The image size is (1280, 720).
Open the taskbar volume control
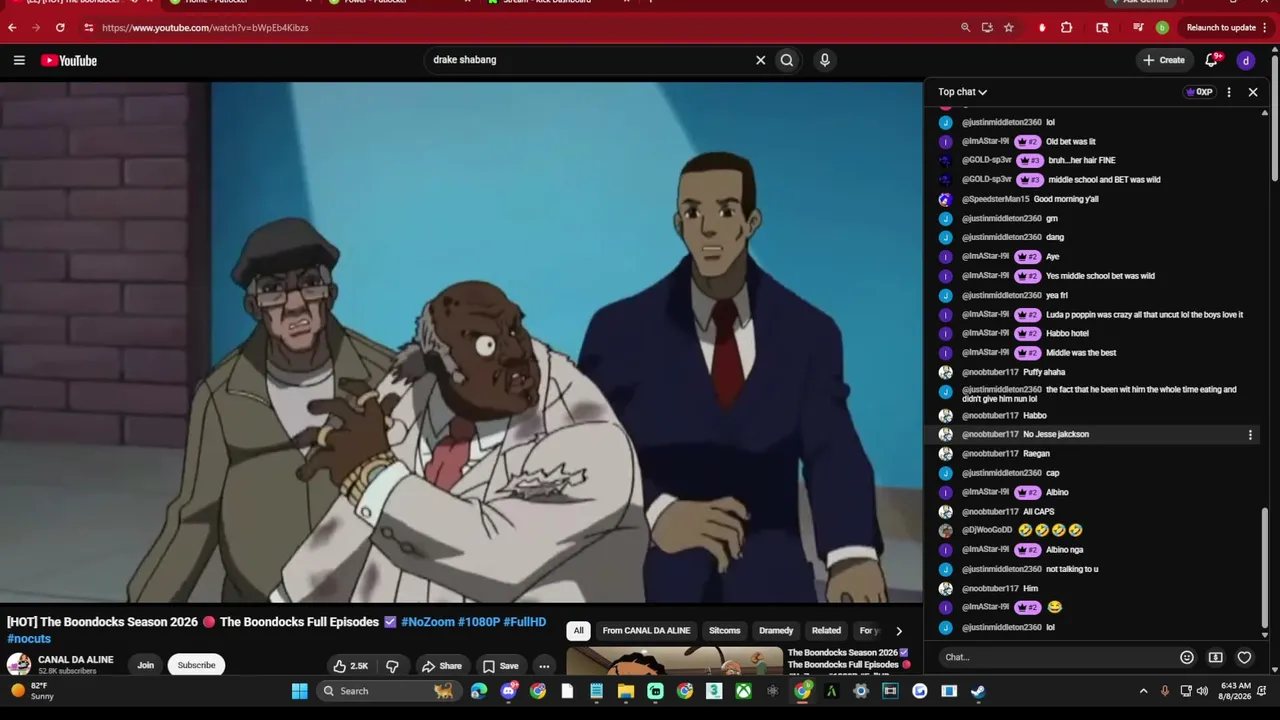[x=1202, y=691]
